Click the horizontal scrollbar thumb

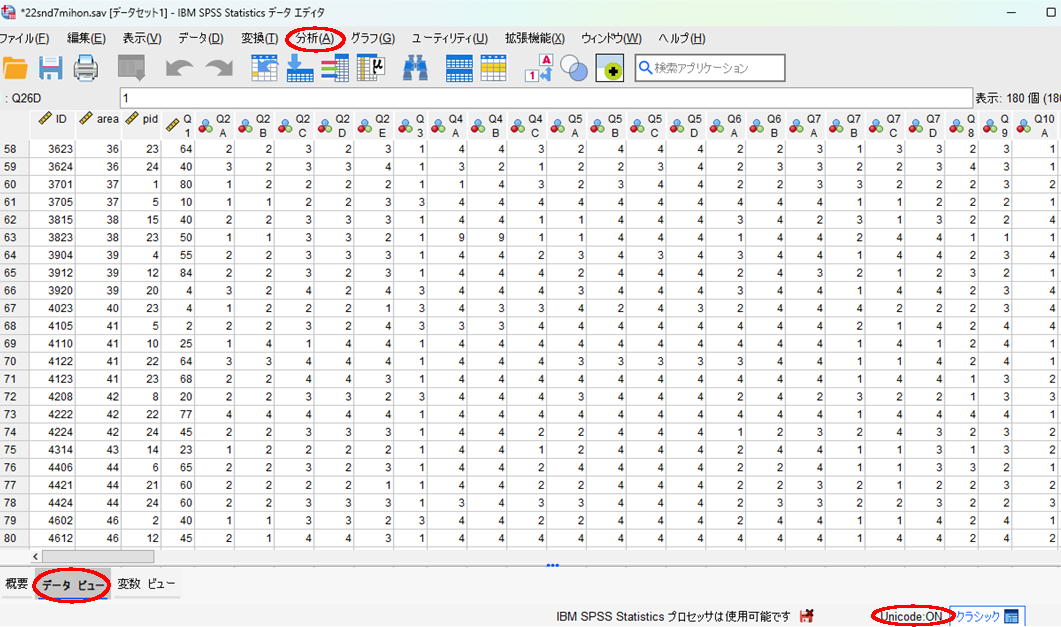pos(98,557)
